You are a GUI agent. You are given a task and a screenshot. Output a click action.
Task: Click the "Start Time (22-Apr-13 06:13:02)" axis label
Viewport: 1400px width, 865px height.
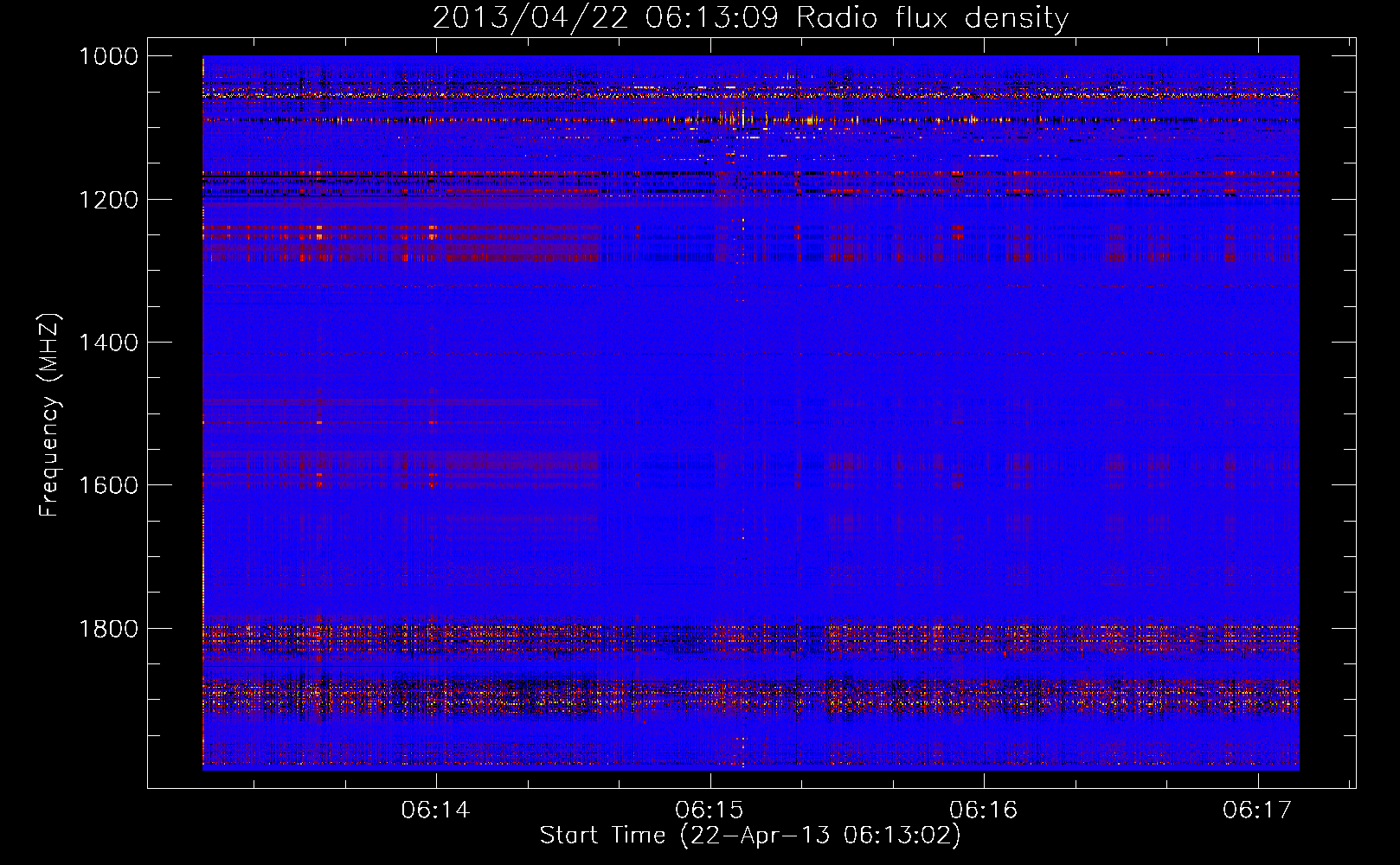750,836
